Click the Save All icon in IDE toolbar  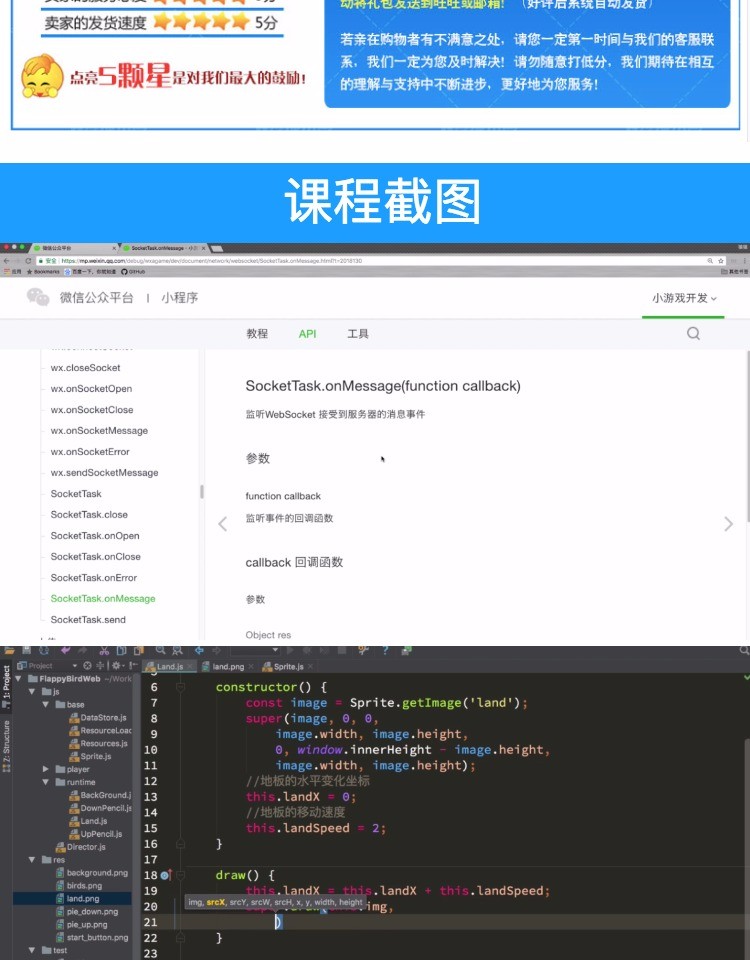click(26, 650)
